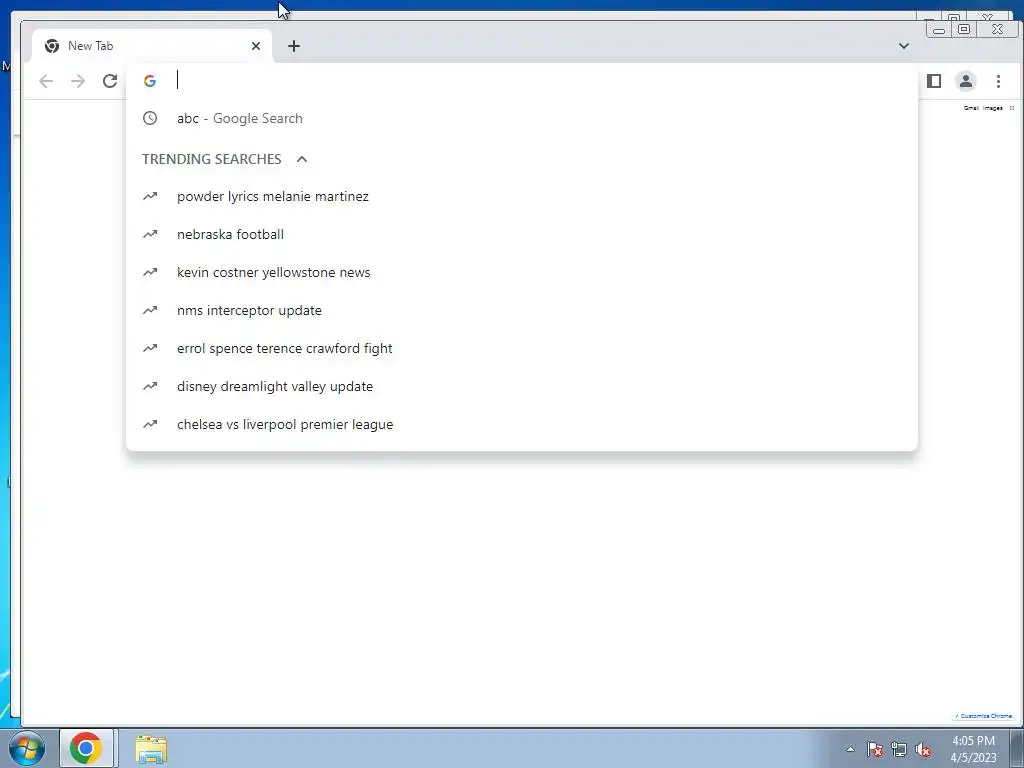Maximize the Chrome window

point(964,29)
